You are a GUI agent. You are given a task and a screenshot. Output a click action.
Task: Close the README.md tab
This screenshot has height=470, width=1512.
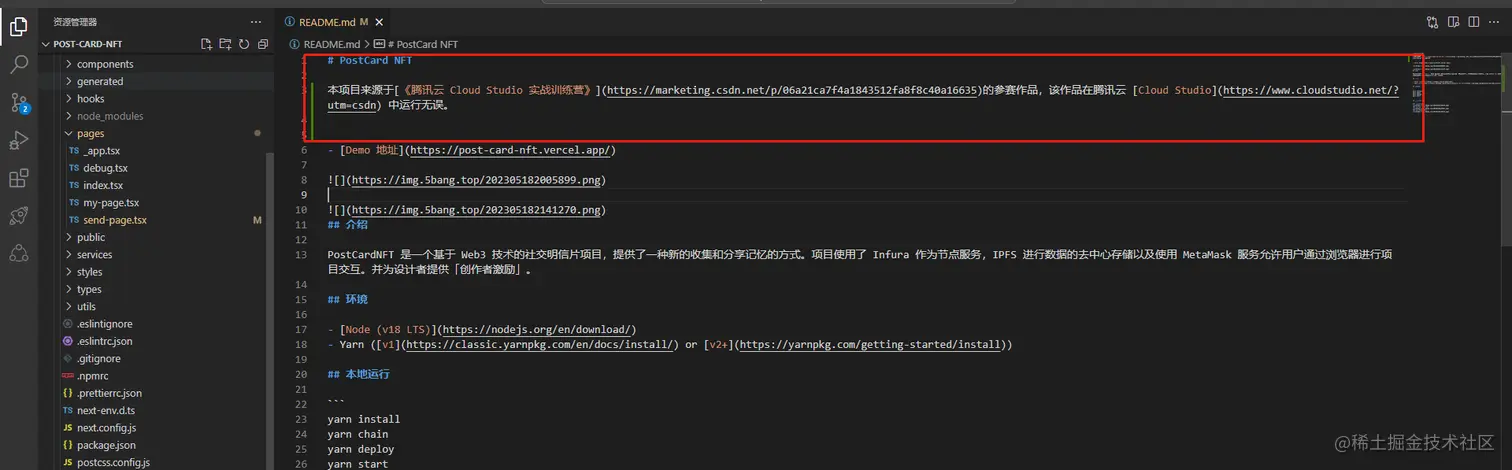tap(380, 21)
